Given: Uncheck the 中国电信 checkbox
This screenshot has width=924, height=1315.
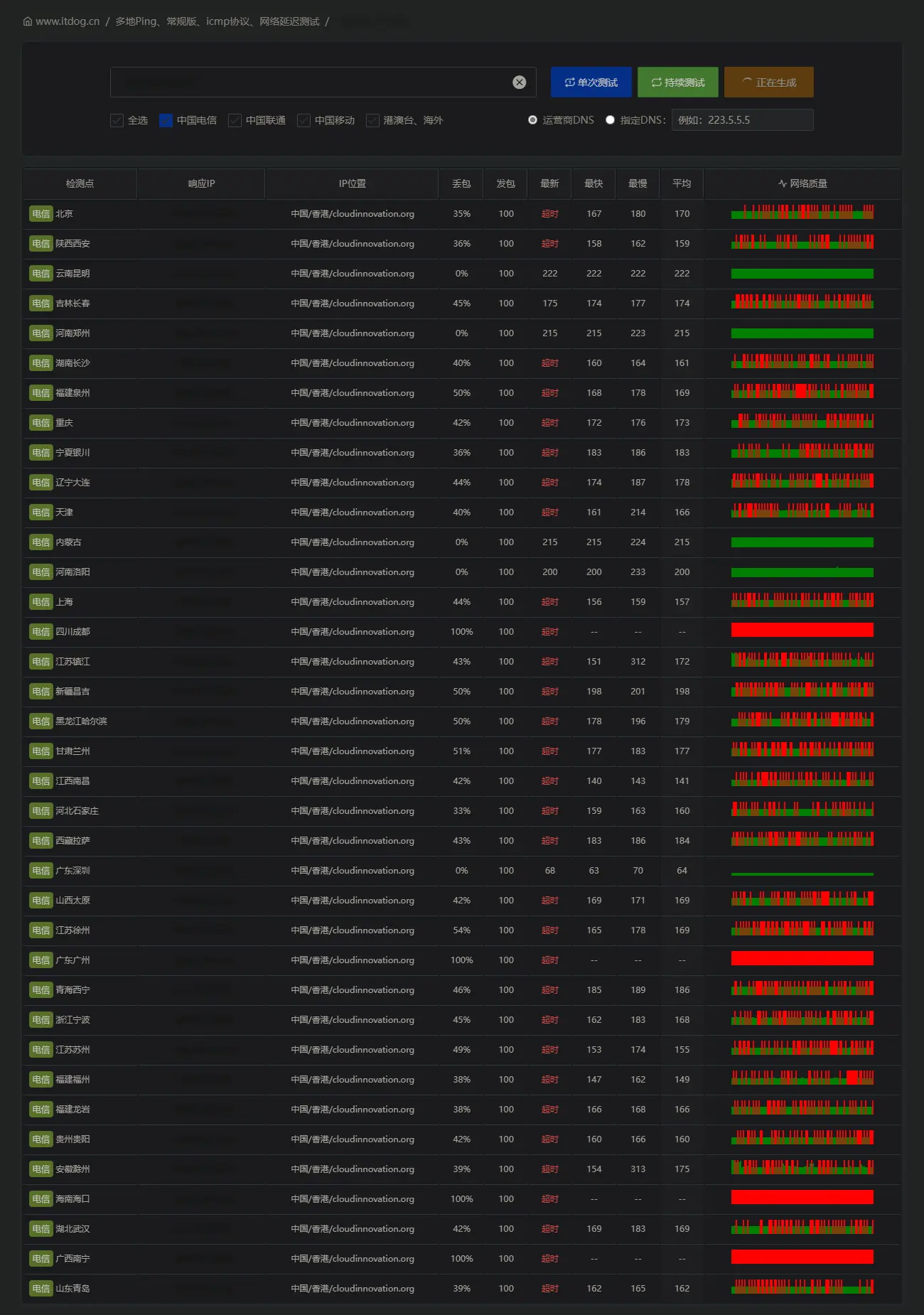Looking at the screenshot, I should coord(166,120).
